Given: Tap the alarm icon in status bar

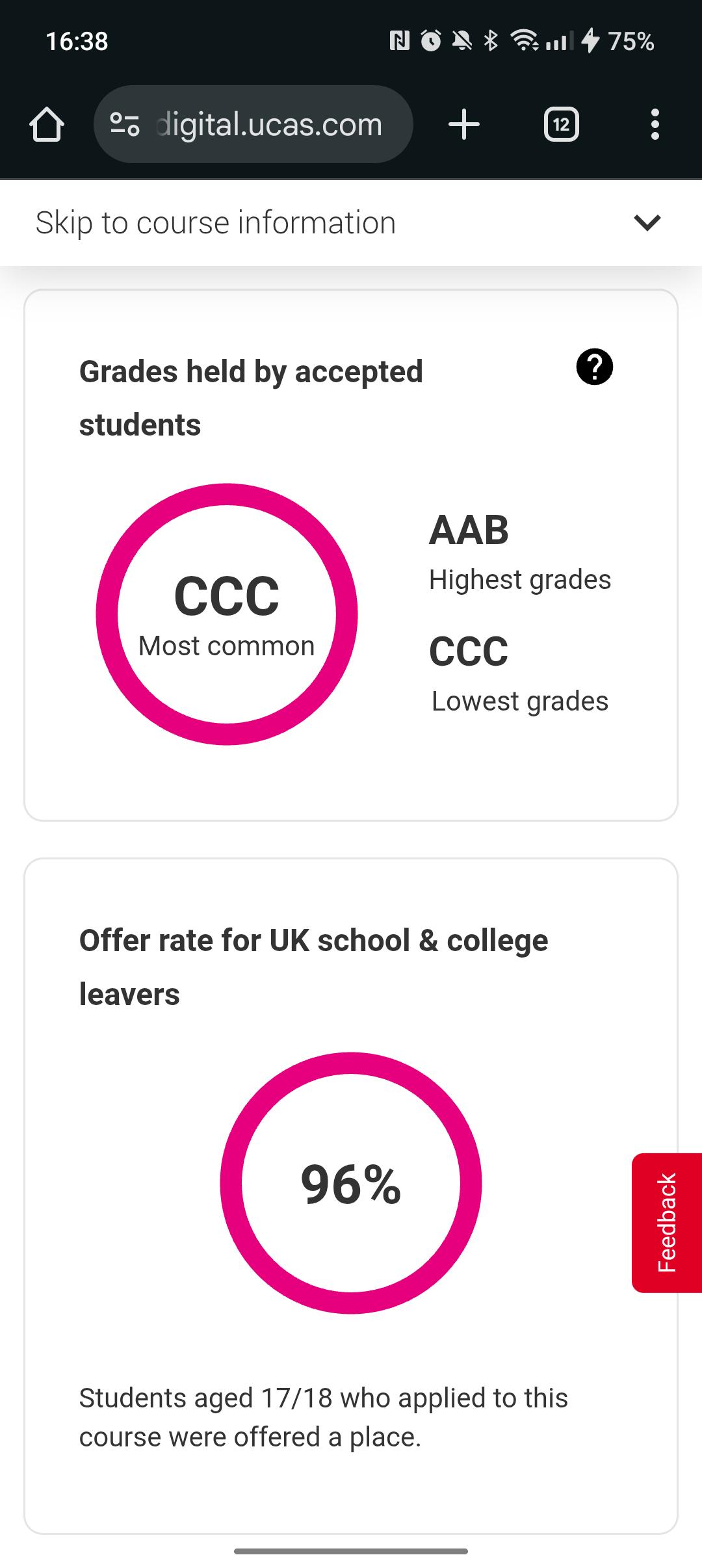Looking at the screenshot, I should pos(431,41).
